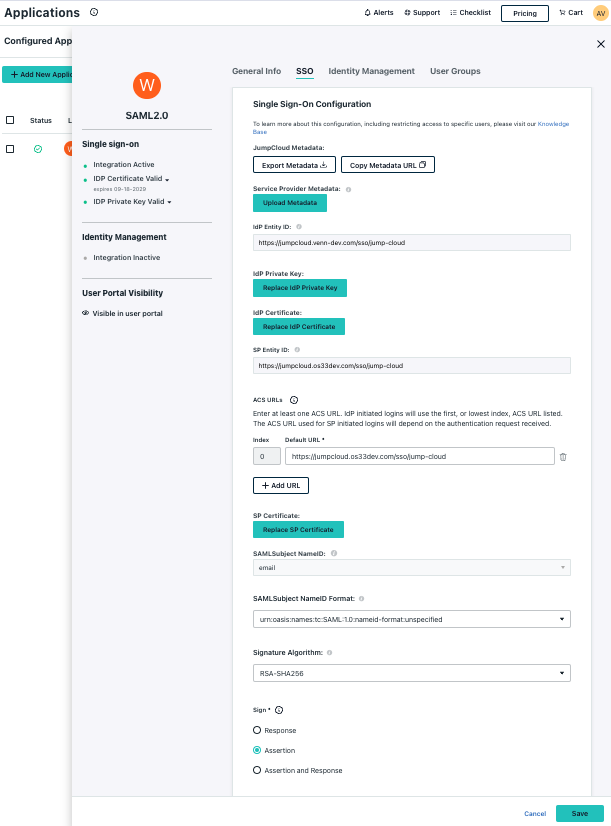This screenshot has width=611, height=826.
Task: Open the Knowledge Base link
Action: click(553, 124)
